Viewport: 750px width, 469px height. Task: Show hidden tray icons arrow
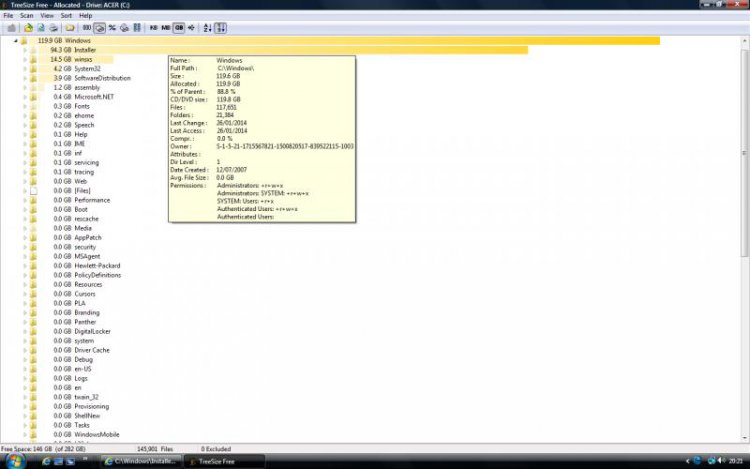pos(688,461)
